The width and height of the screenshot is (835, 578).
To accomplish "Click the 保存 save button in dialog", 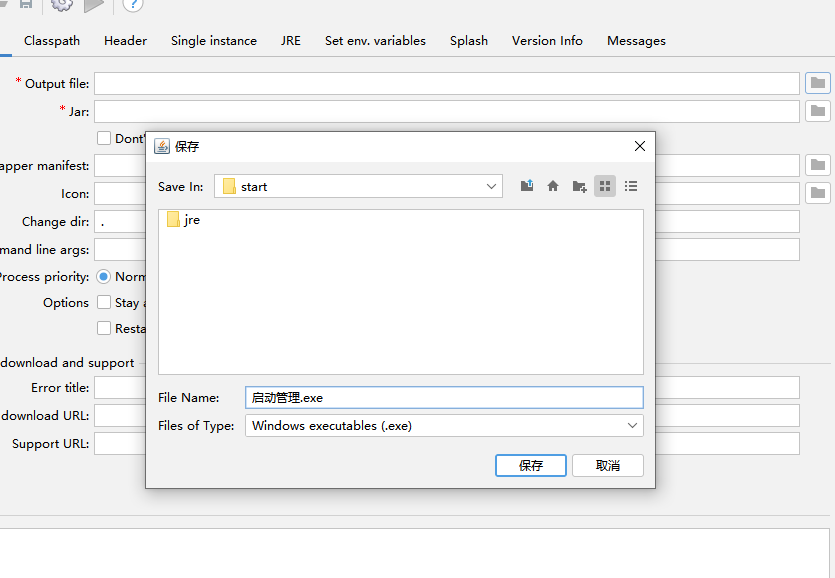I will 530,466.
